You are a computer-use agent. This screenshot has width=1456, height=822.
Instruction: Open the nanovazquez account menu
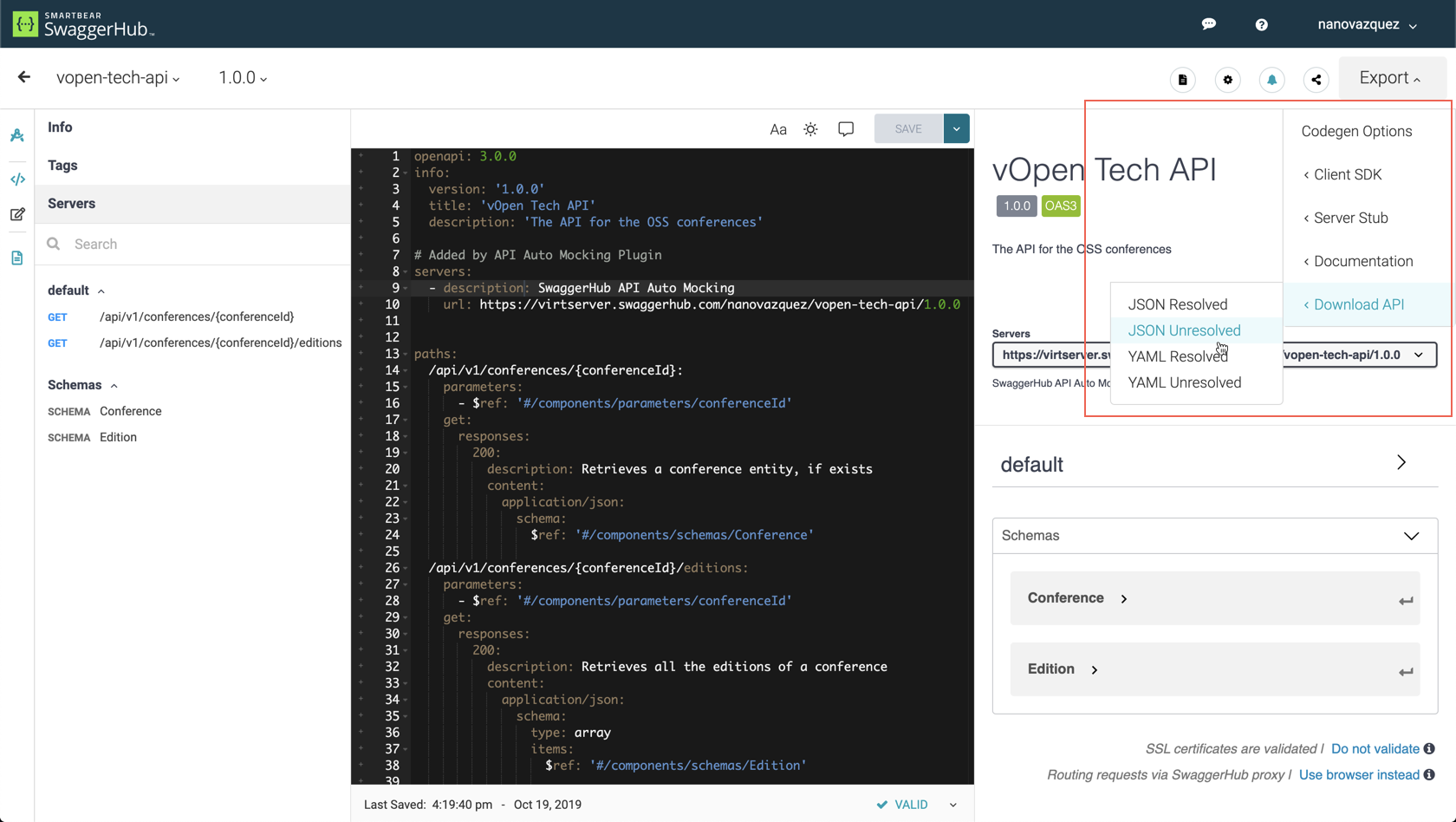point(1367,24)
